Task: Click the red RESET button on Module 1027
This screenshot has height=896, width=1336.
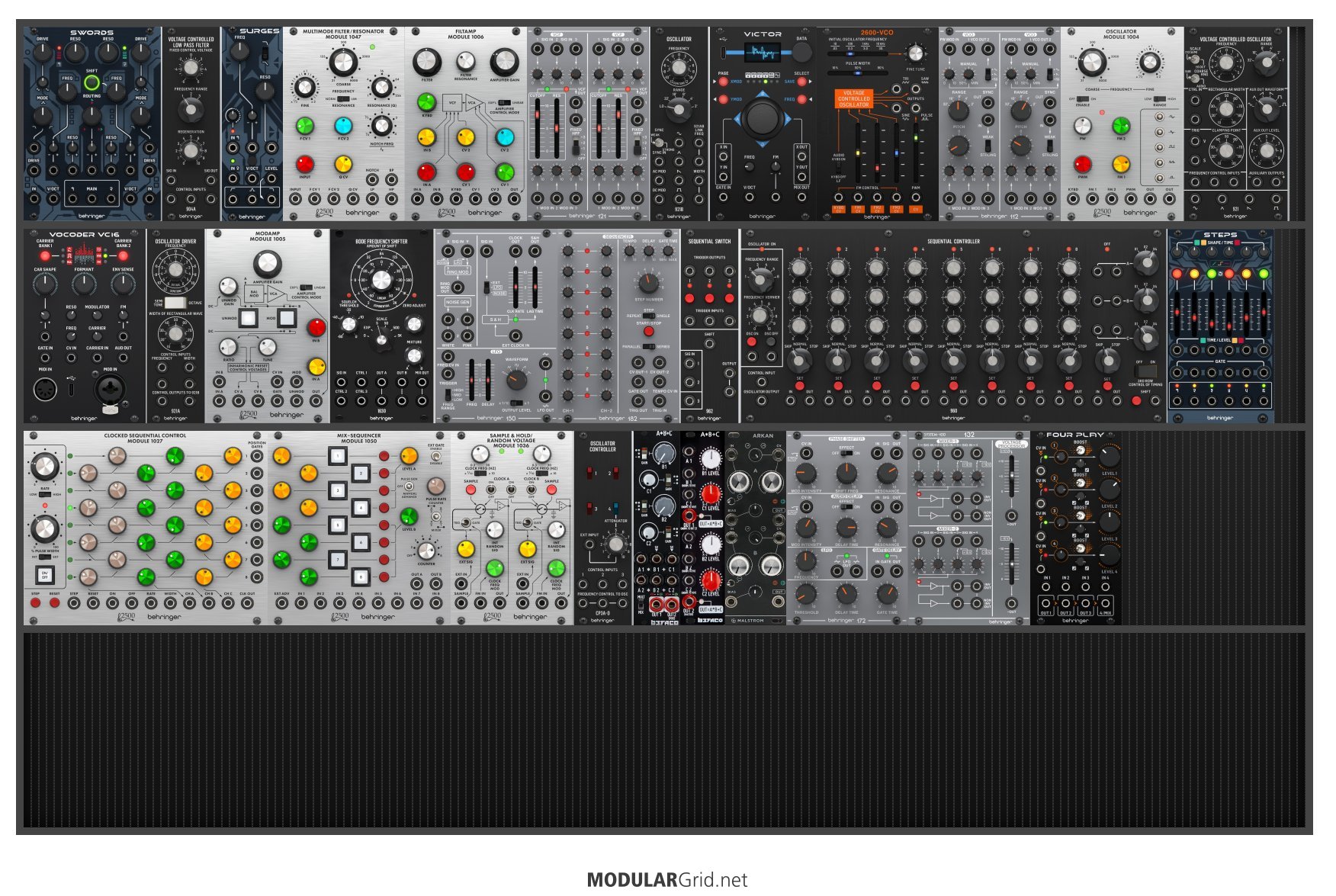Action: click(54, 603)
